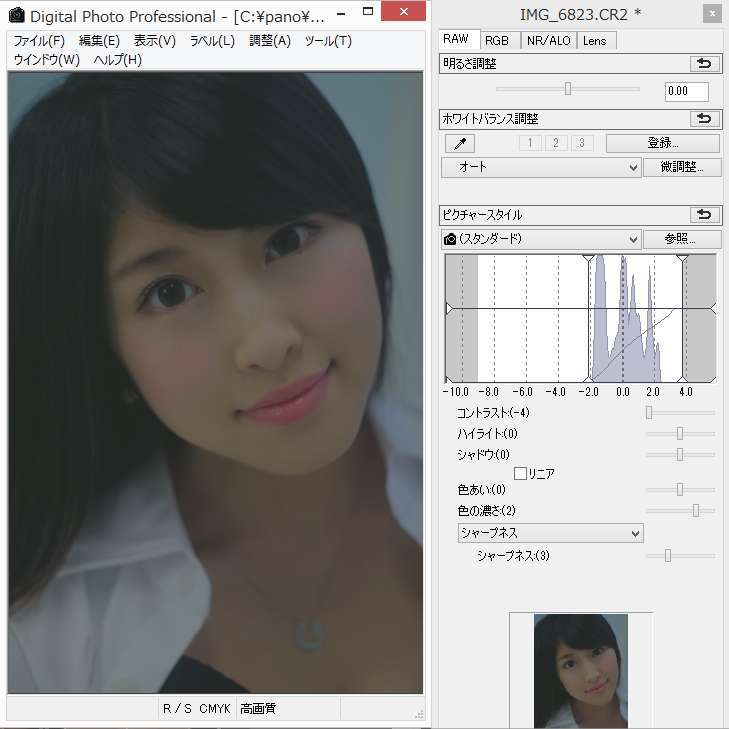Click the 登録... register button
The height and width of the screenshot is (729, 729).
[x=663, y=143]
